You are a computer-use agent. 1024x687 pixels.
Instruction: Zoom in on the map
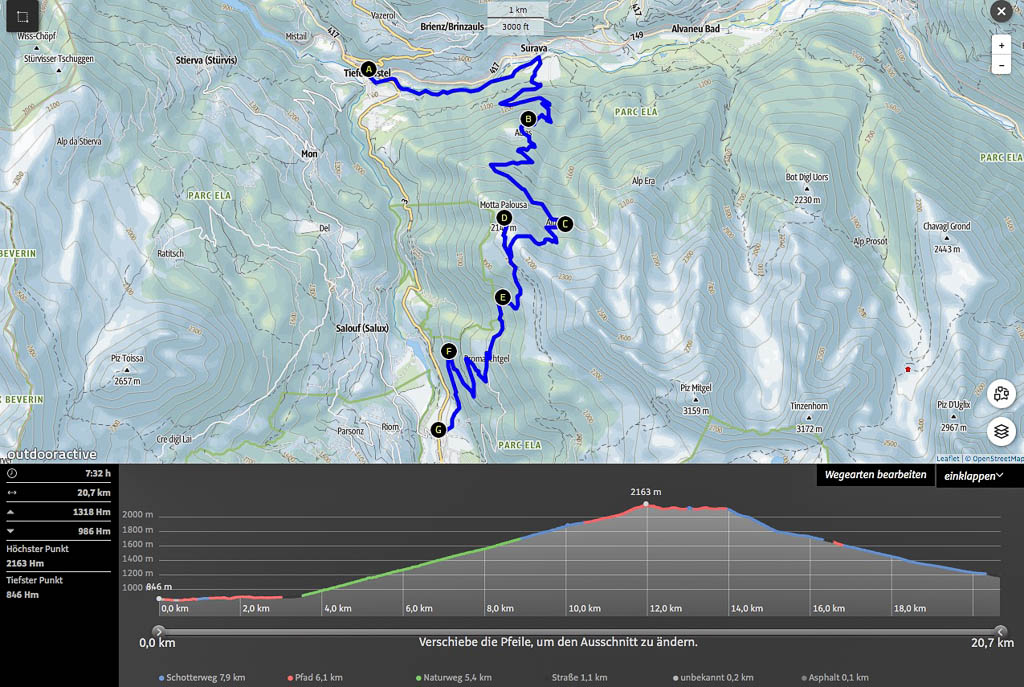tap(1001, 45)
